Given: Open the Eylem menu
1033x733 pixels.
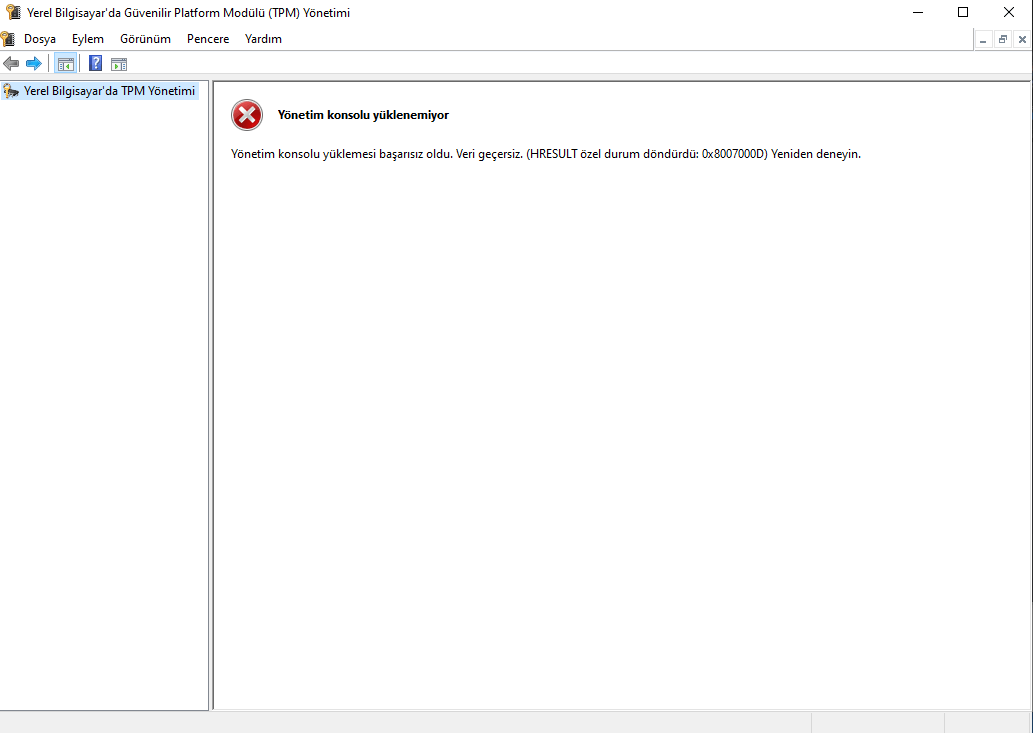Looking at the screenshot, I should click(88, 39).
